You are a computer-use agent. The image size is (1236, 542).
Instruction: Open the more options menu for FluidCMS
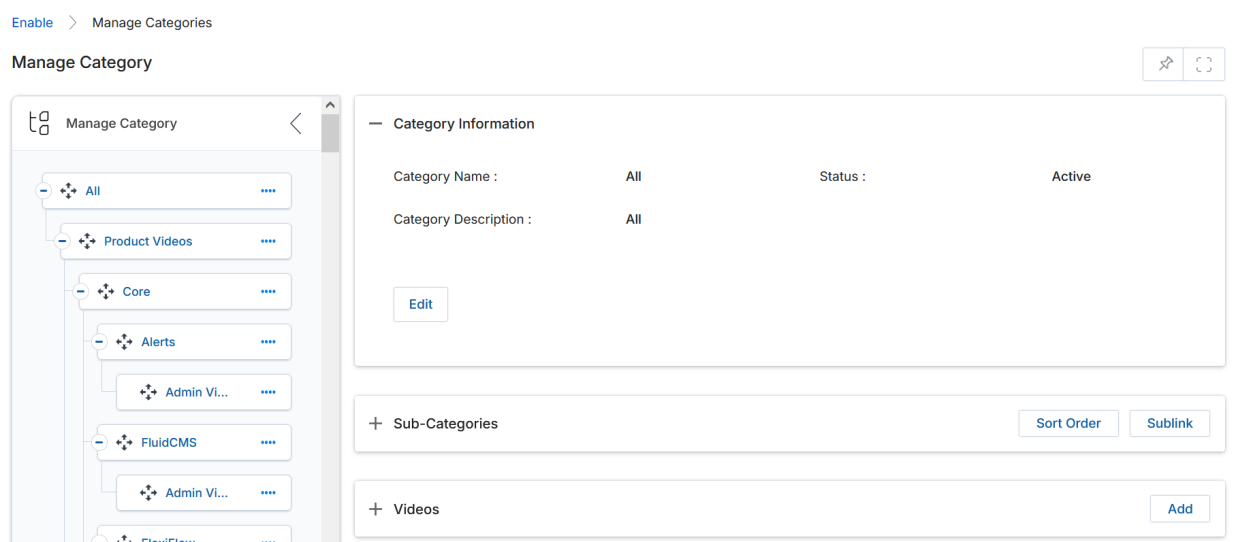[x=268, y=443]
